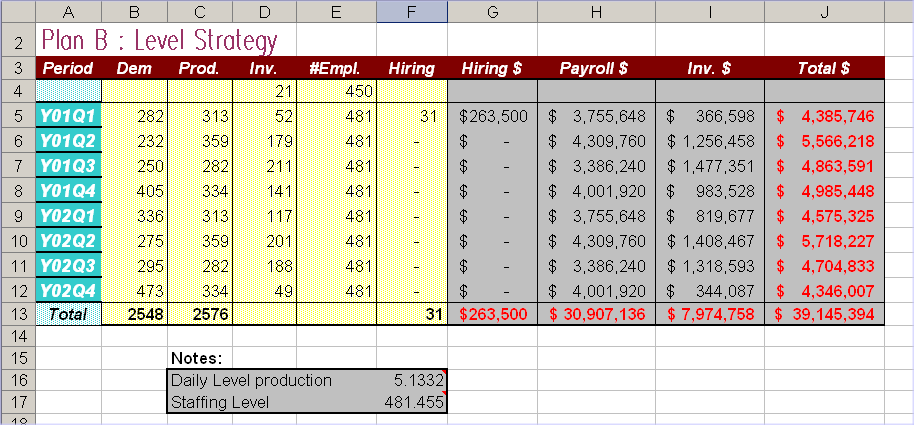Click the 'Total $' header cell
The image size is (914, 425).
pyautogui.click(x=824, y=68)
